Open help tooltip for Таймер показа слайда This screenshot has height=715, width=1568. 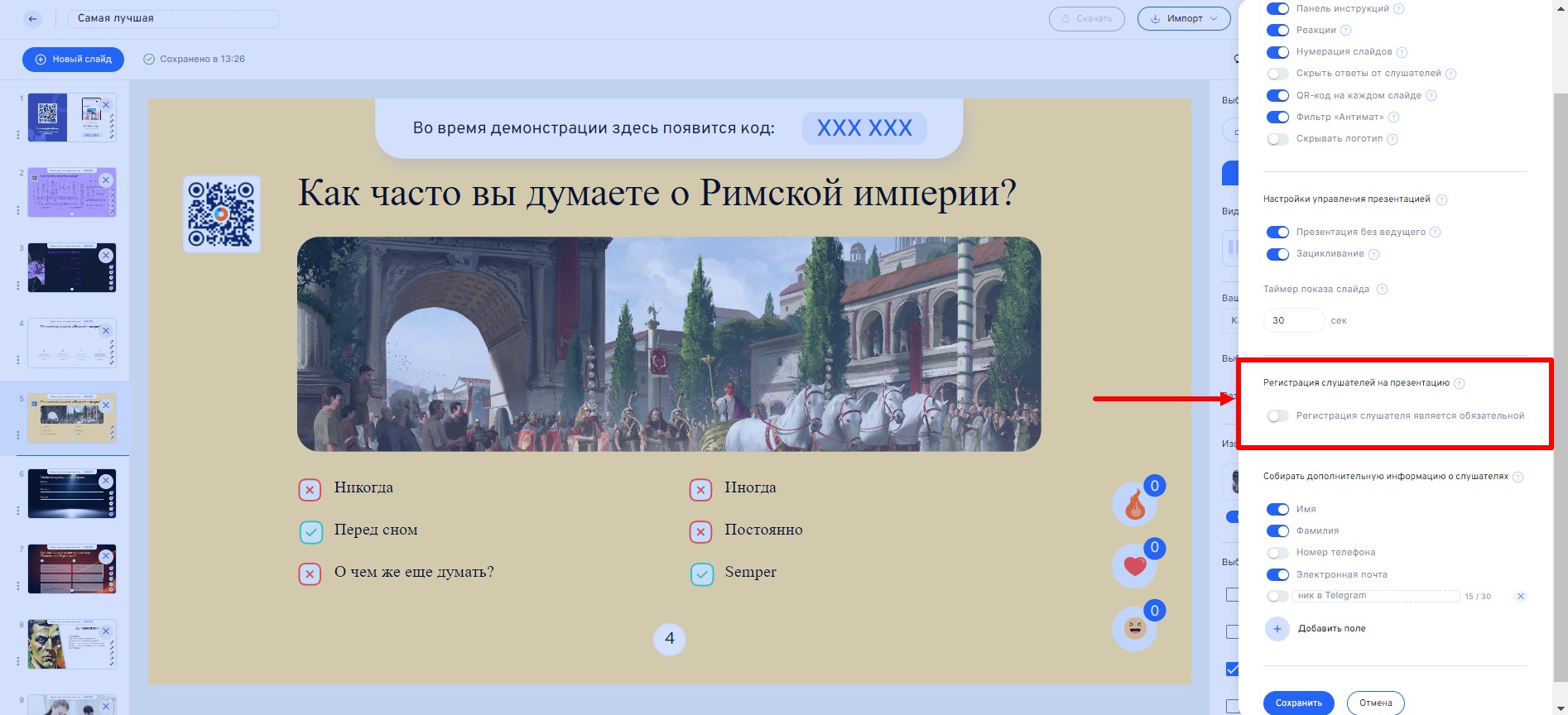(x=1382, y=290)
